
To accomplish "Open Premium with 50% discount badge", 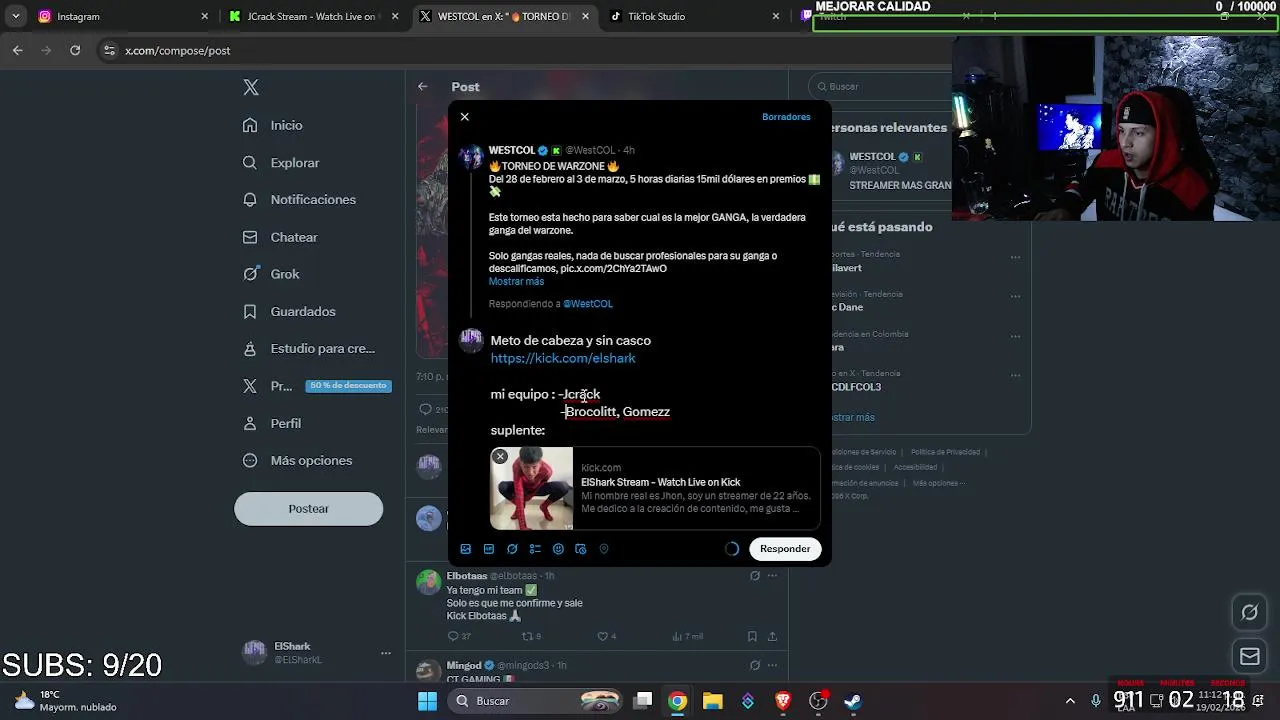I will [x=316, y=386].
